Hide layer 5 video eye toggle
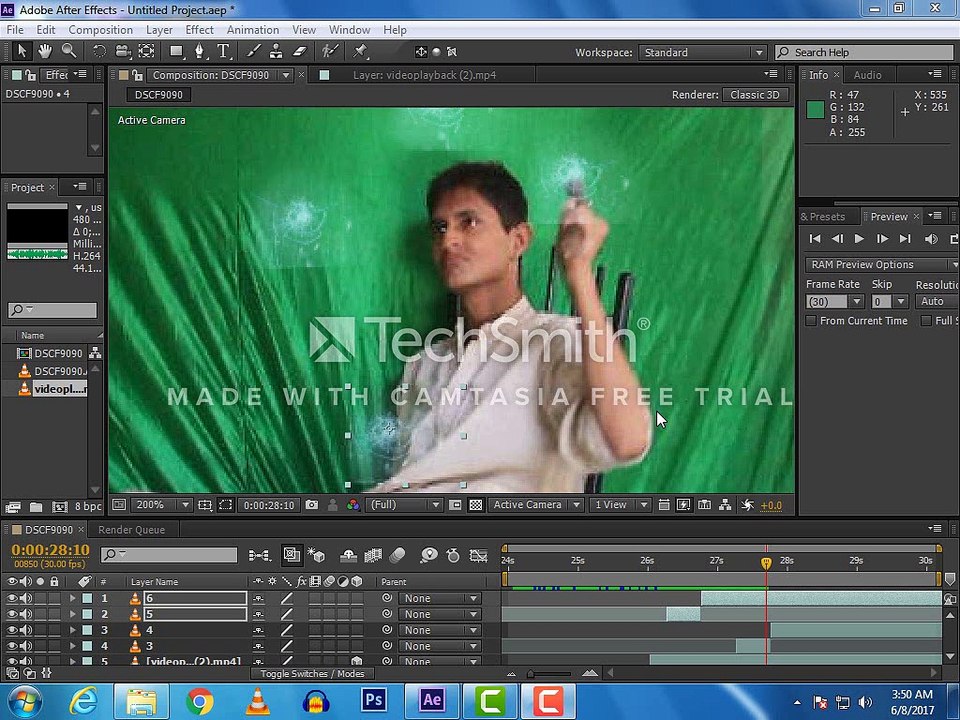 coord(11,614)
